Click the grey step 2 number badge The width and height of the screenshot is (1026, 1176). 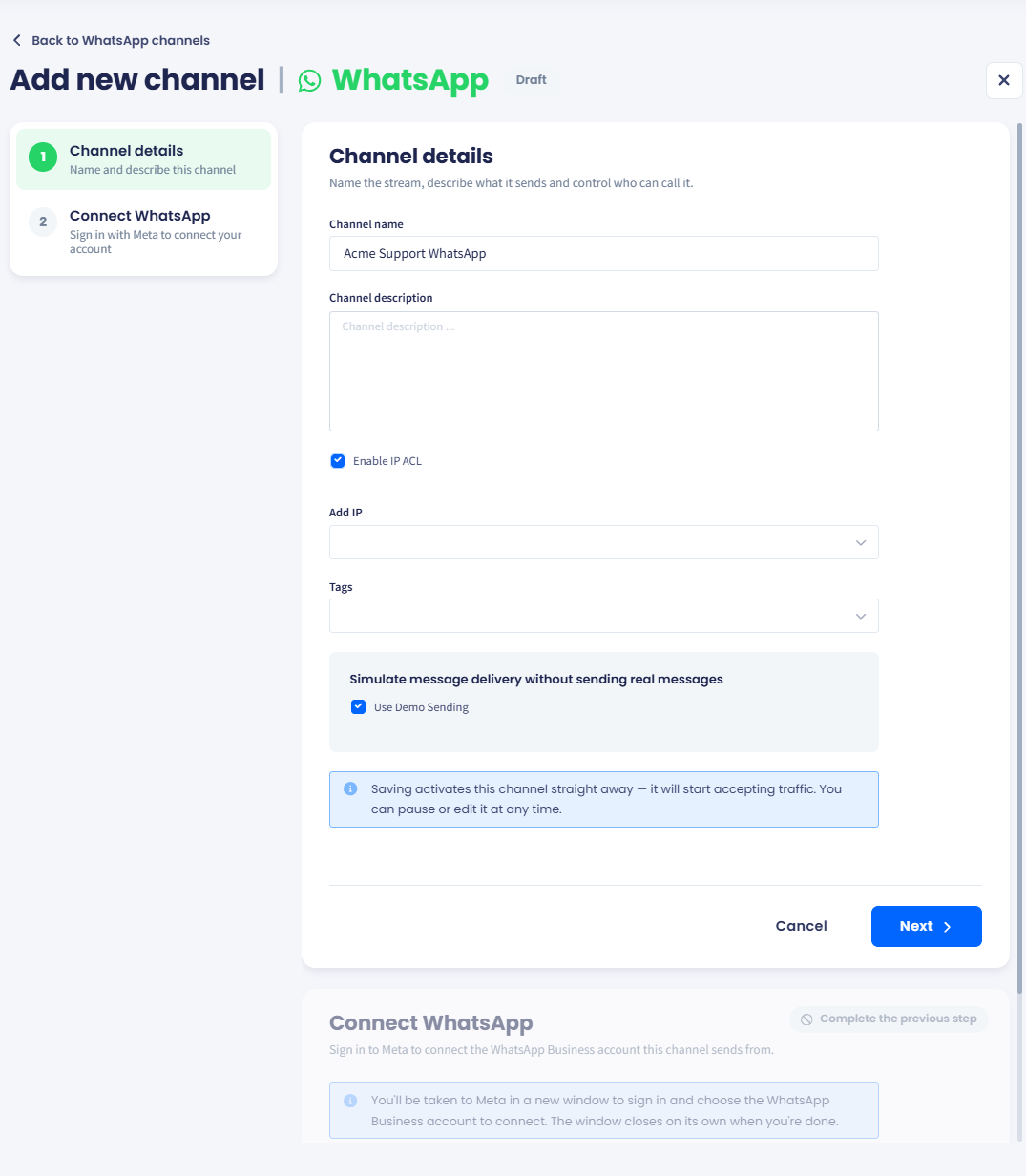pos(43,221)
